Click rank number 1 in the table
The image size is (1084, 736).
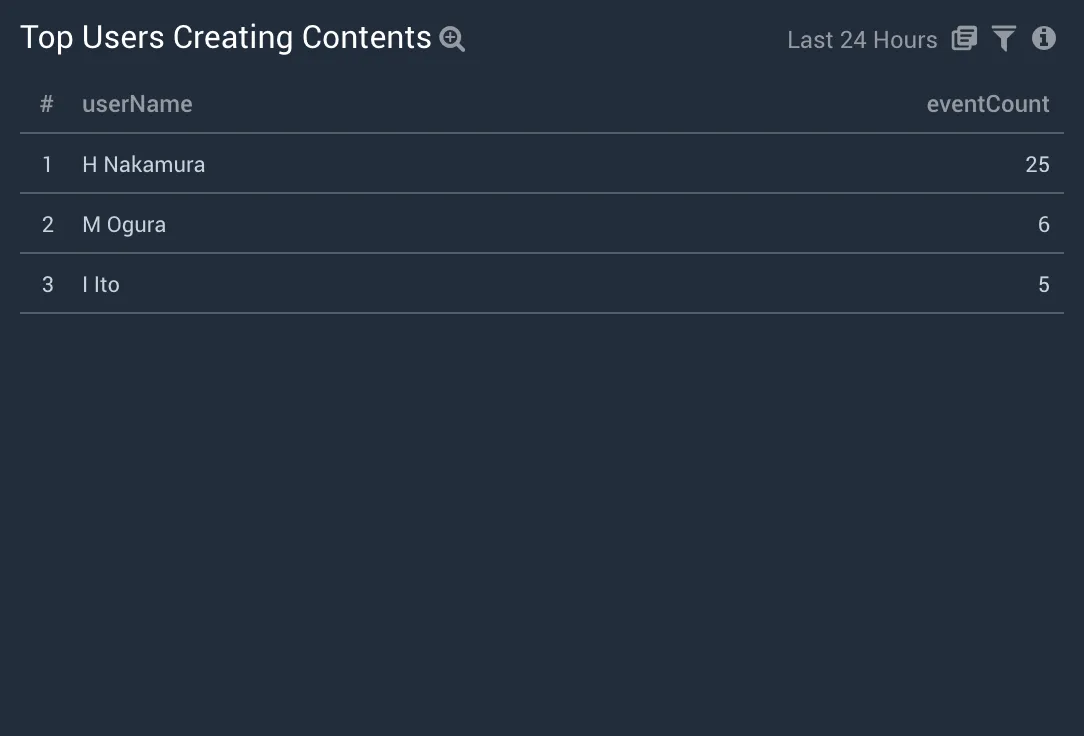[x=47, y=164]
